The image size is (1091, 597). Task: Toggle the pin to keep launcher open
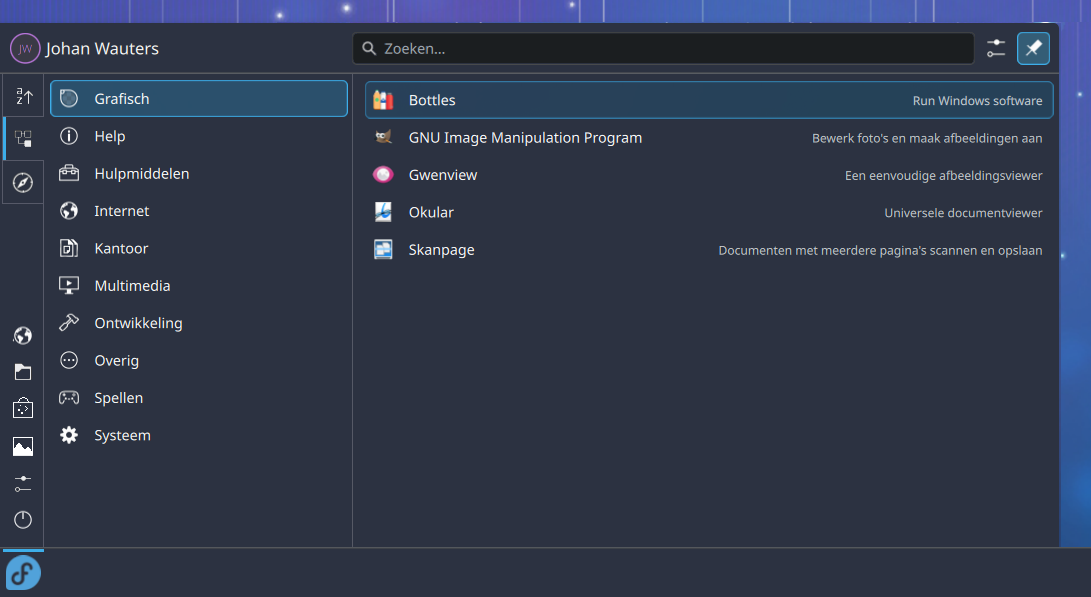pos(1033,48)
